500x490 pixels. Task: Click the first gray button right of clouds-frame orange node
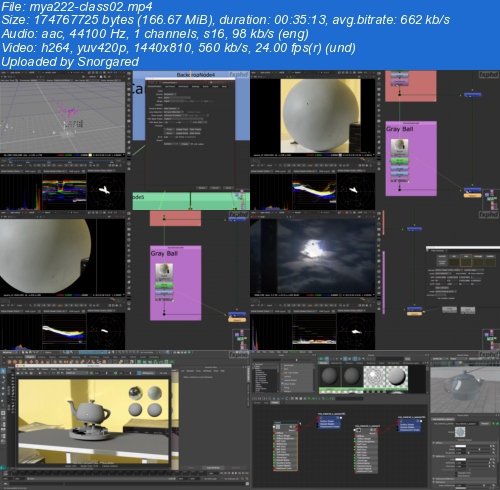pyautogui.click(x=449, y=310)
